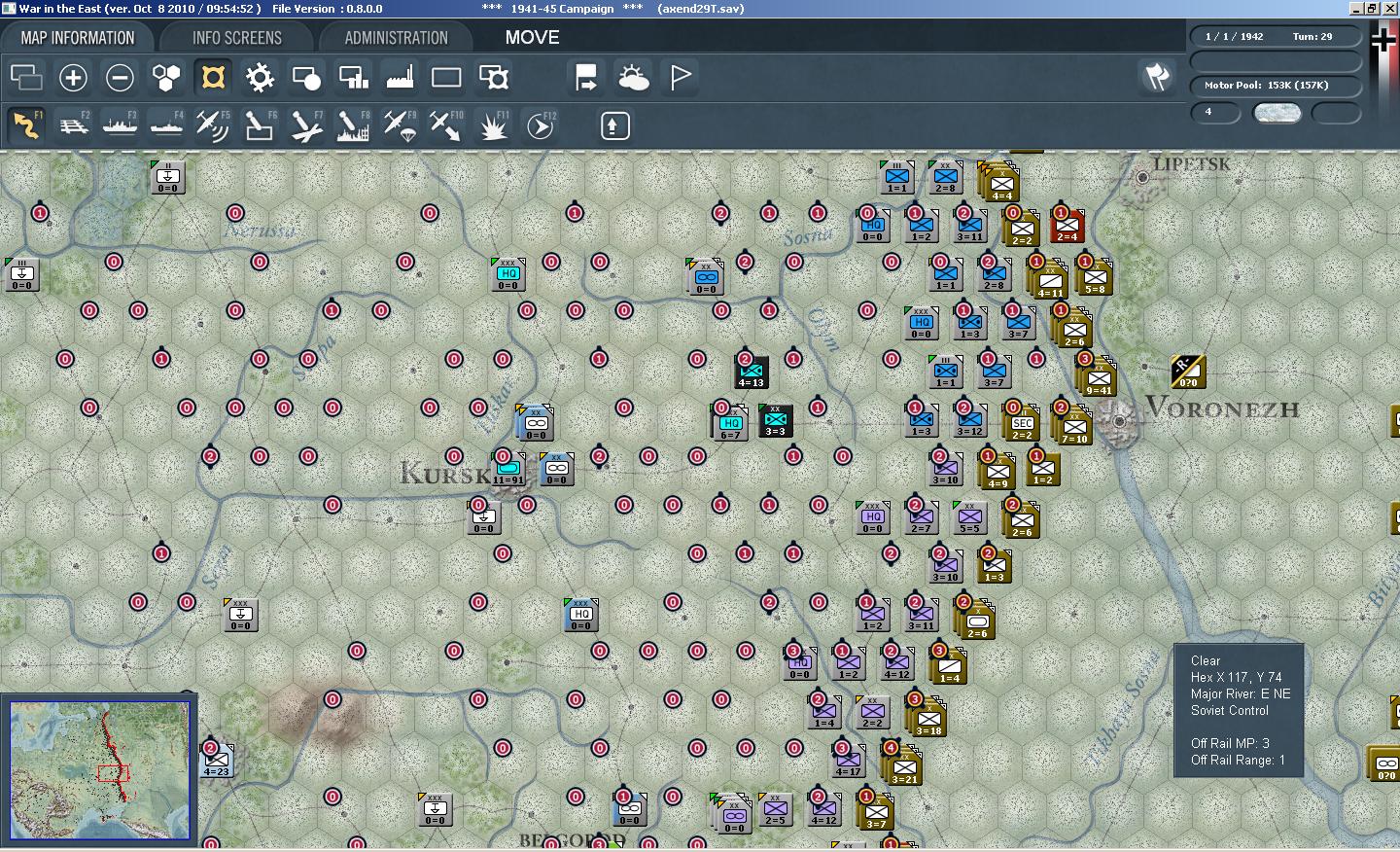The height and width of the screenshot is (852, 1400).
Task: Select Bomb unit mode F6 icon
Action: coord(260,125)
